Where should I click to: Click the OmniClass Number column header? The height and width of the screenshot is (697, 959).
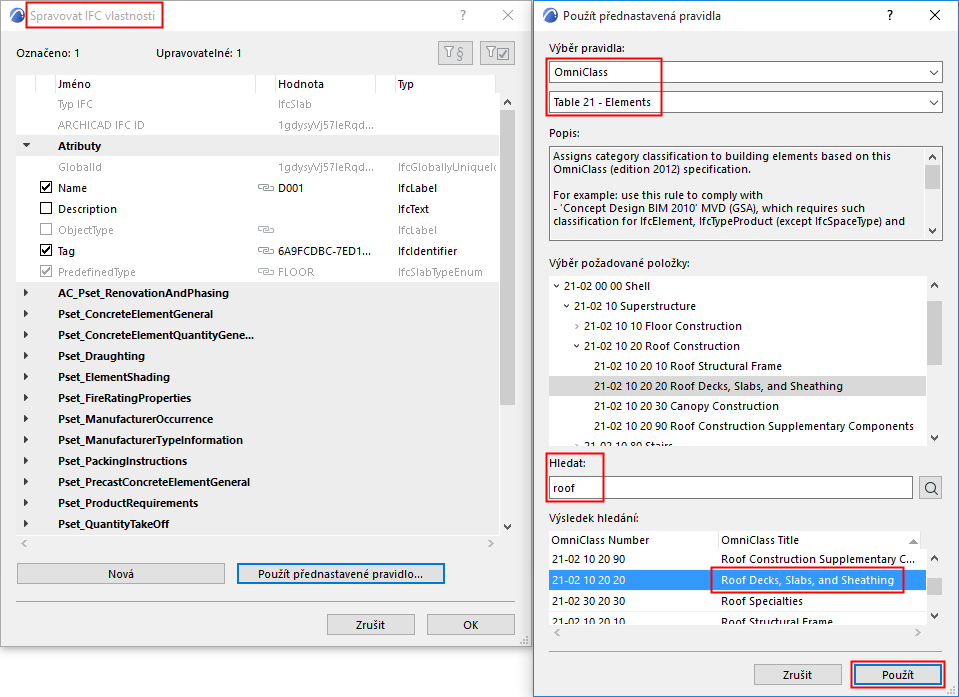(x=633, y=540)
